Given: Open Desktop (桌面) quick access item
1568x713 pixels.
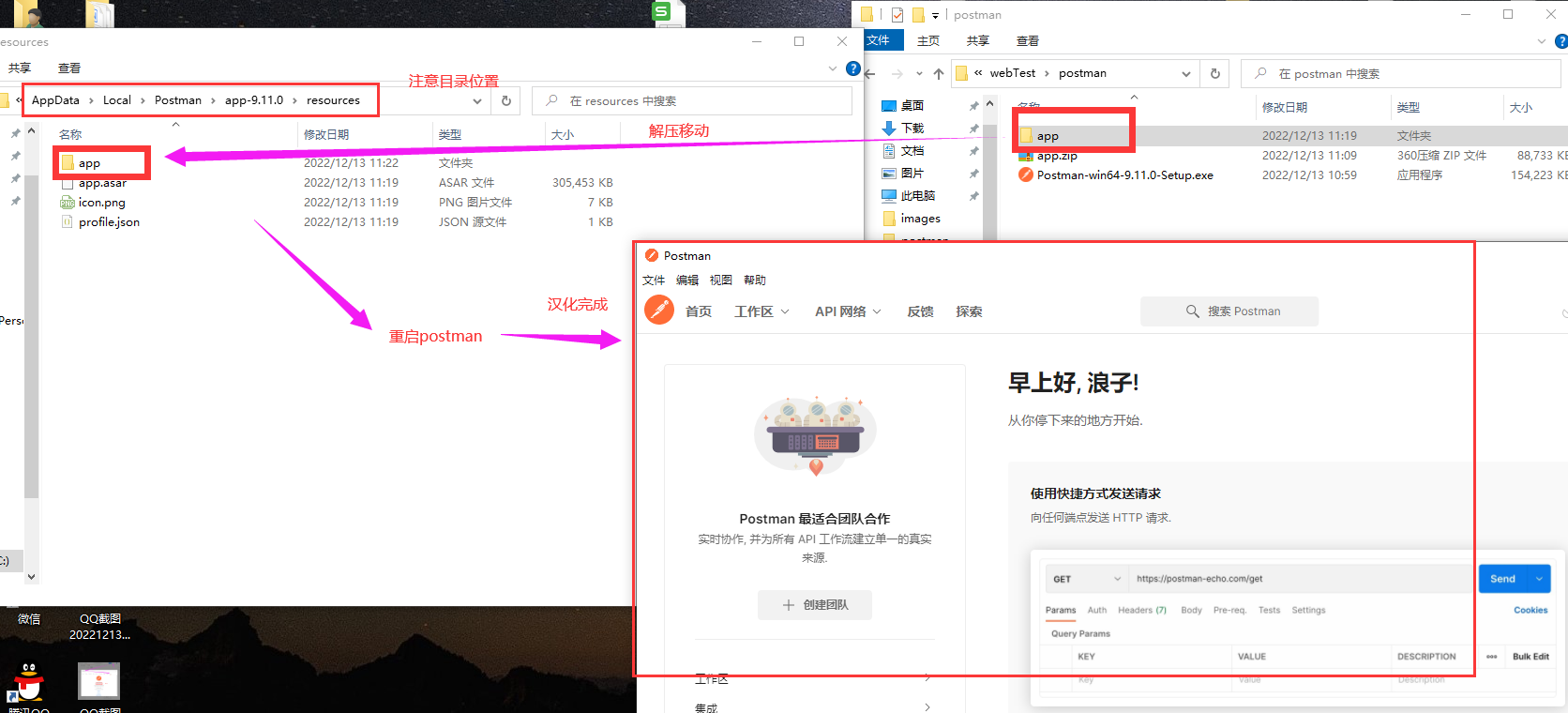Looking at the screenshot, I should point(903,106).
